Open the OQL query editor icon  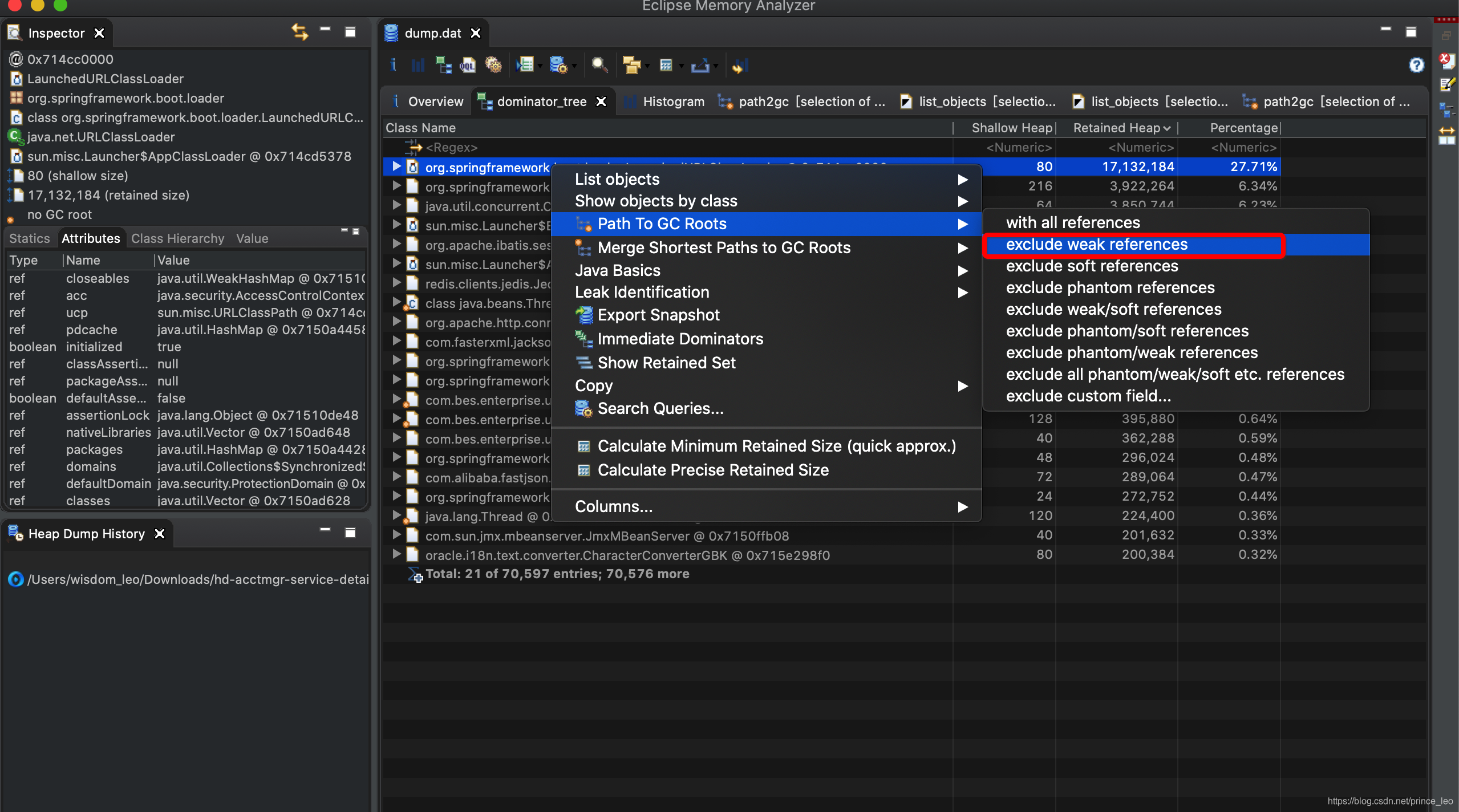click(468, 65)
